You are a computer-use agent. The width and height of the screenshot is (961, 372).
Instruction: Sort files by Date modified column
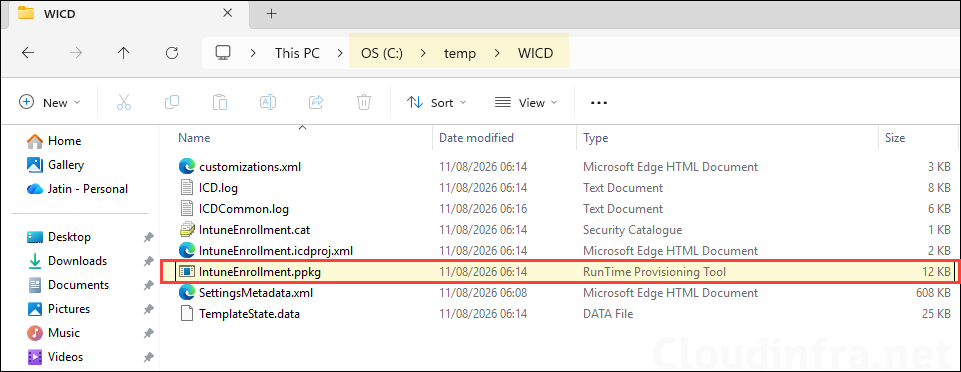point(476,138)
